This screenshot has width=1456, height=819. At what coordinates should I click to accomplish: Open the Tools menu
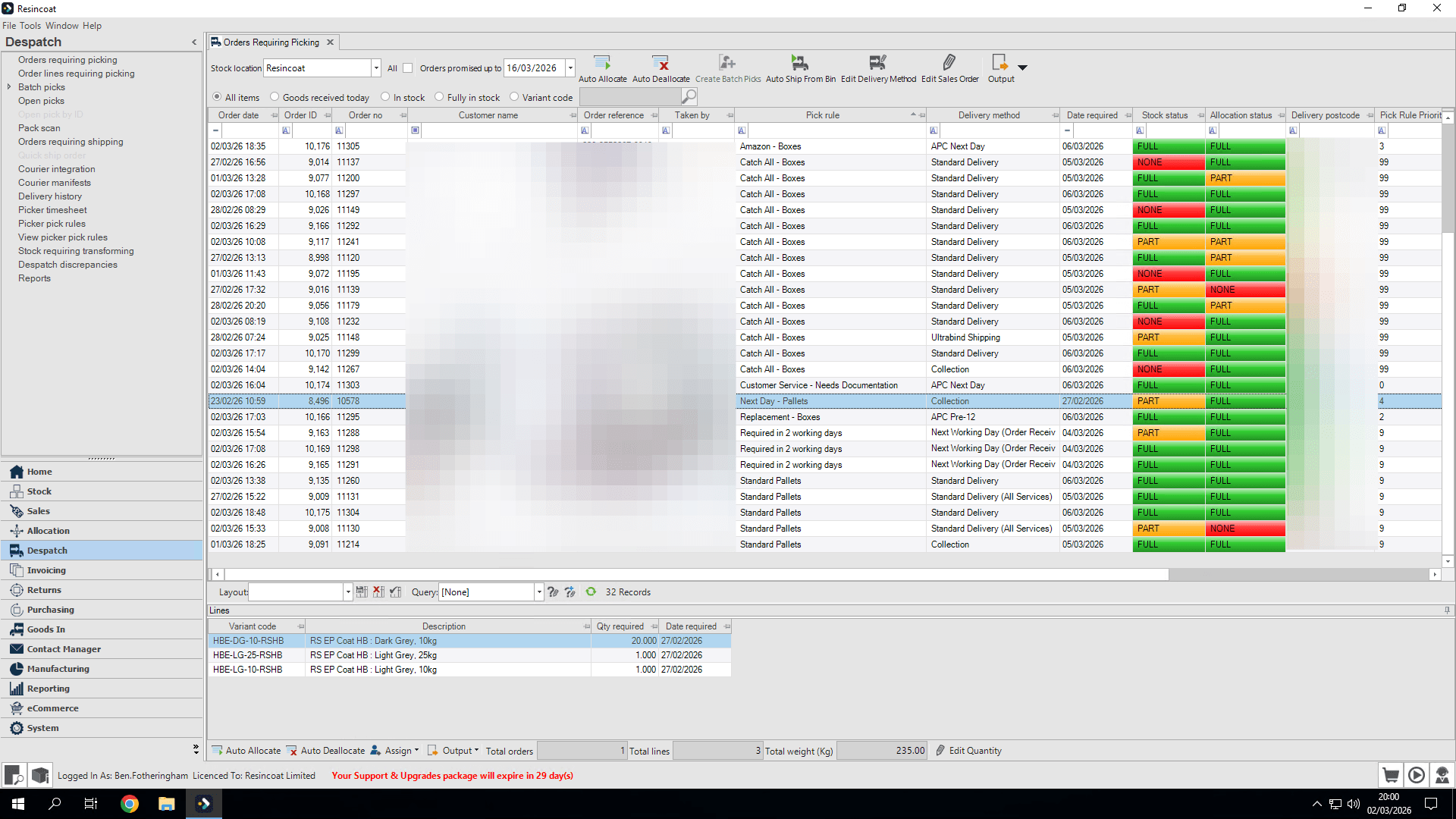(30, 26)
